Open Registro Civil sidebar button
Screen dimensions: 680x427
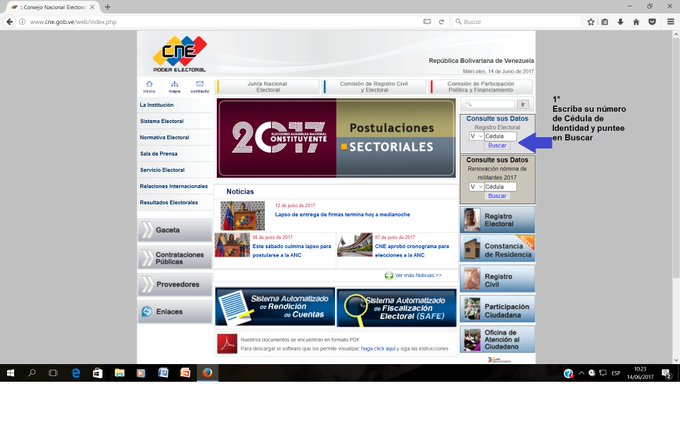coord(497,280)
